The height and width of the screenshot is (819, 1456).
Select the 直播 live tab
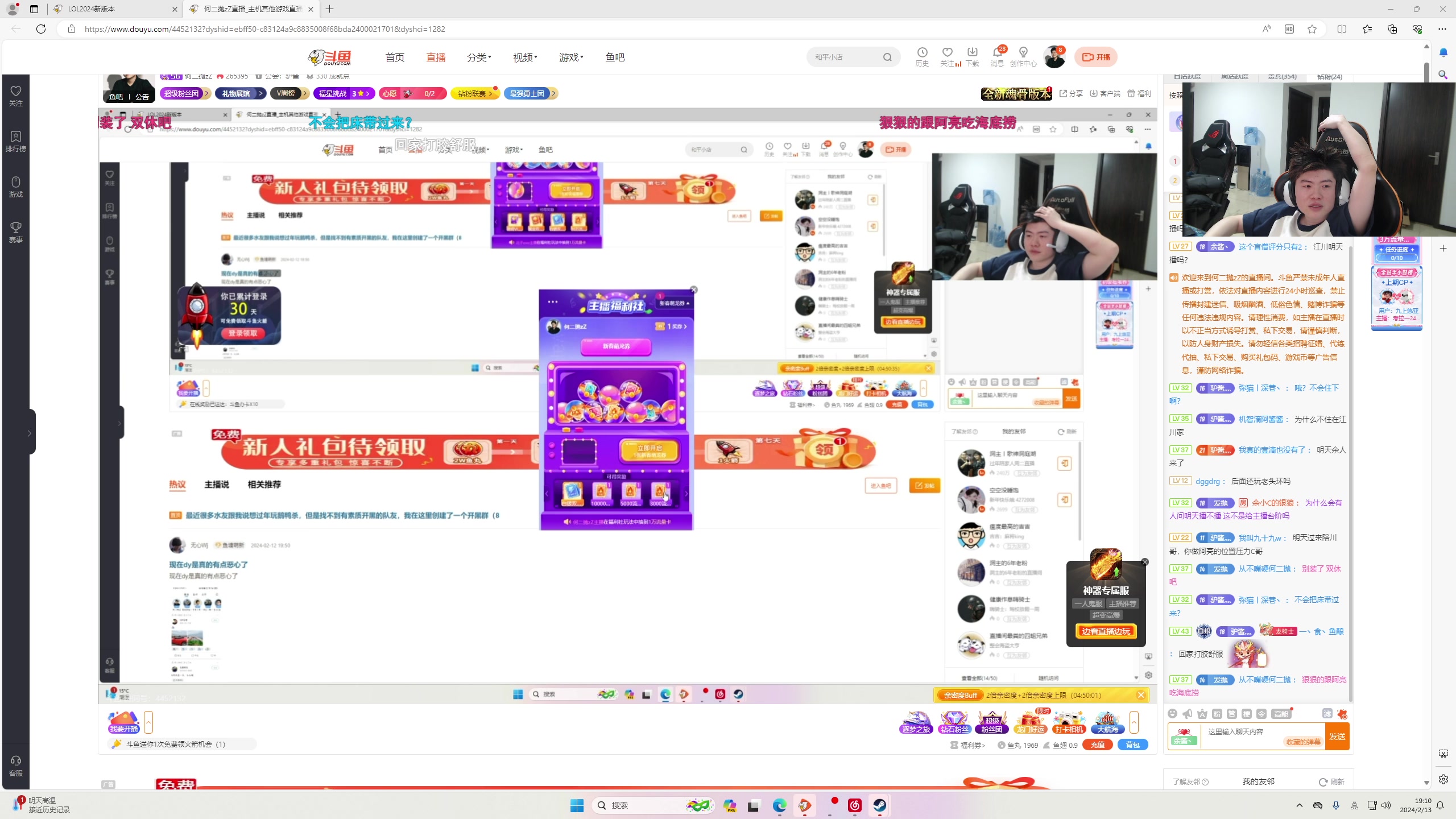436,57
